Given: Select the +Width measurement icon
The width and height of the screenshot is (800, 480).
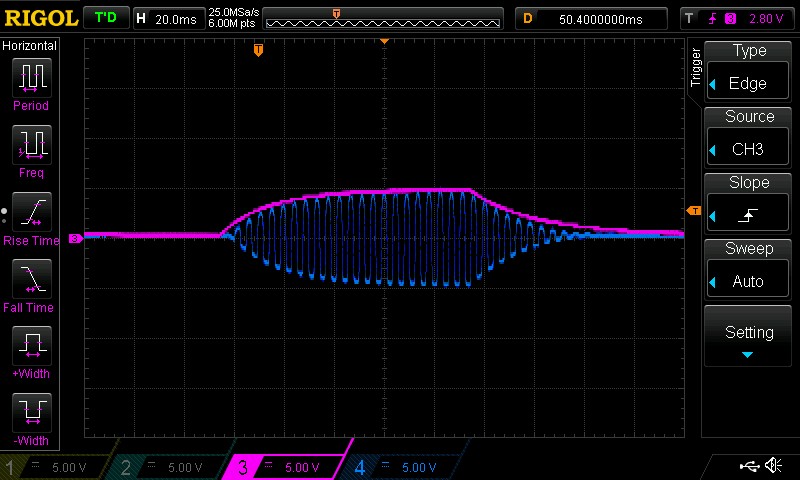Looking at the screenshot, I should tap(30, 345).
